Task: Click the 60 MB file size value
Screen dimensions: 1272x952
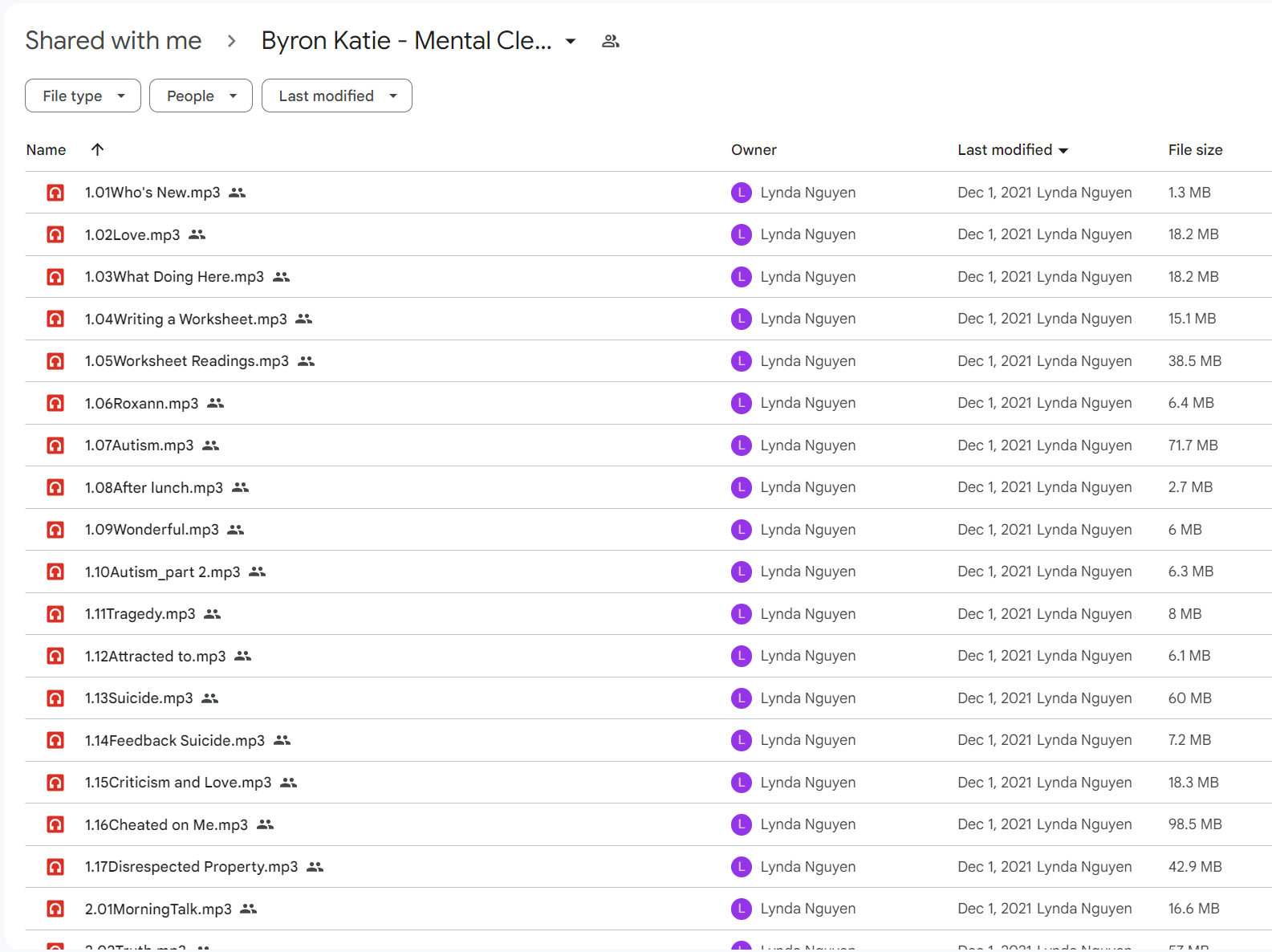Action: (x=1190, y=698)
